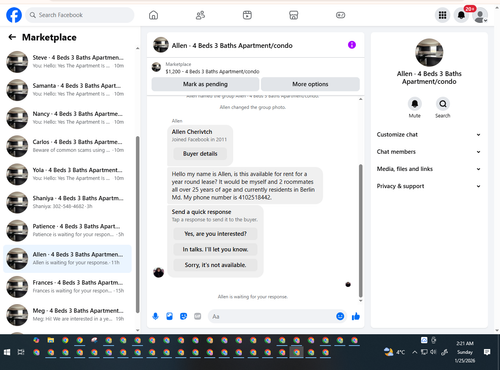Screen dimensions: 500x370
Task: Open Meg's conversation in the list
Action: pyautogui.click(x=67, y=315)
